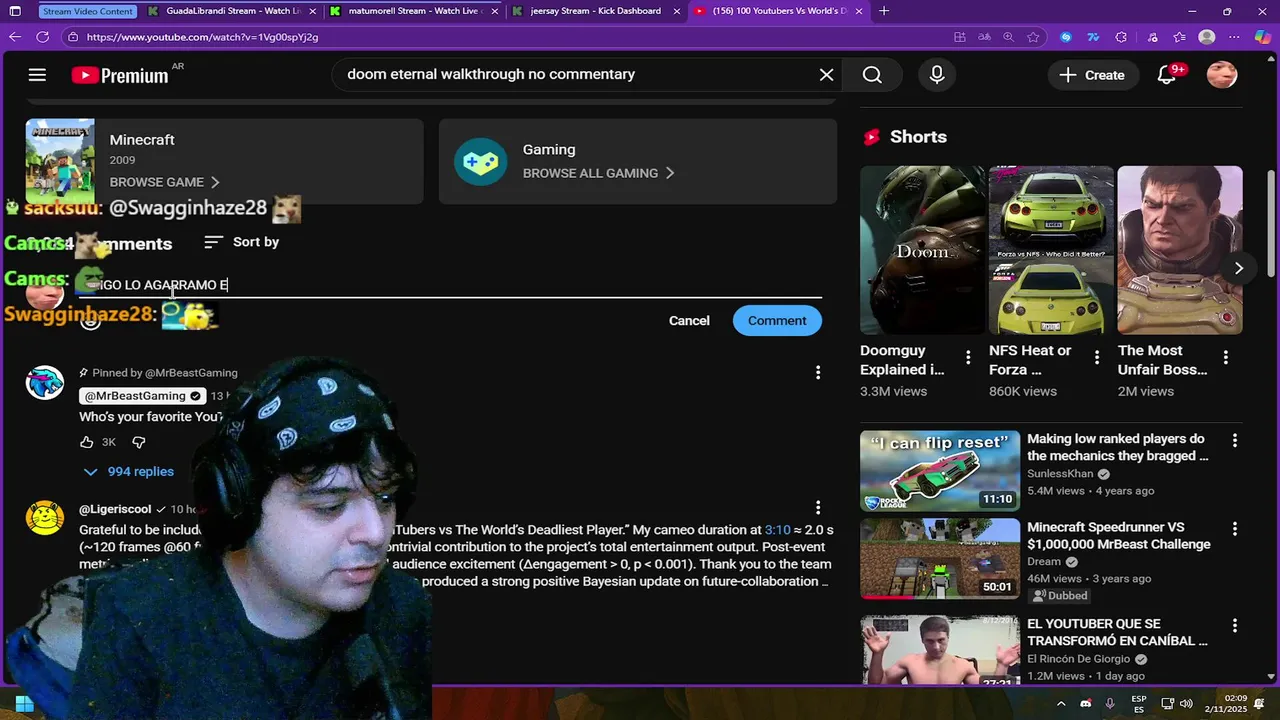Play the Minecraft Speedrunner video thumbnail
The height and width of the screenshot is (720, 1280).
point(940,558)
